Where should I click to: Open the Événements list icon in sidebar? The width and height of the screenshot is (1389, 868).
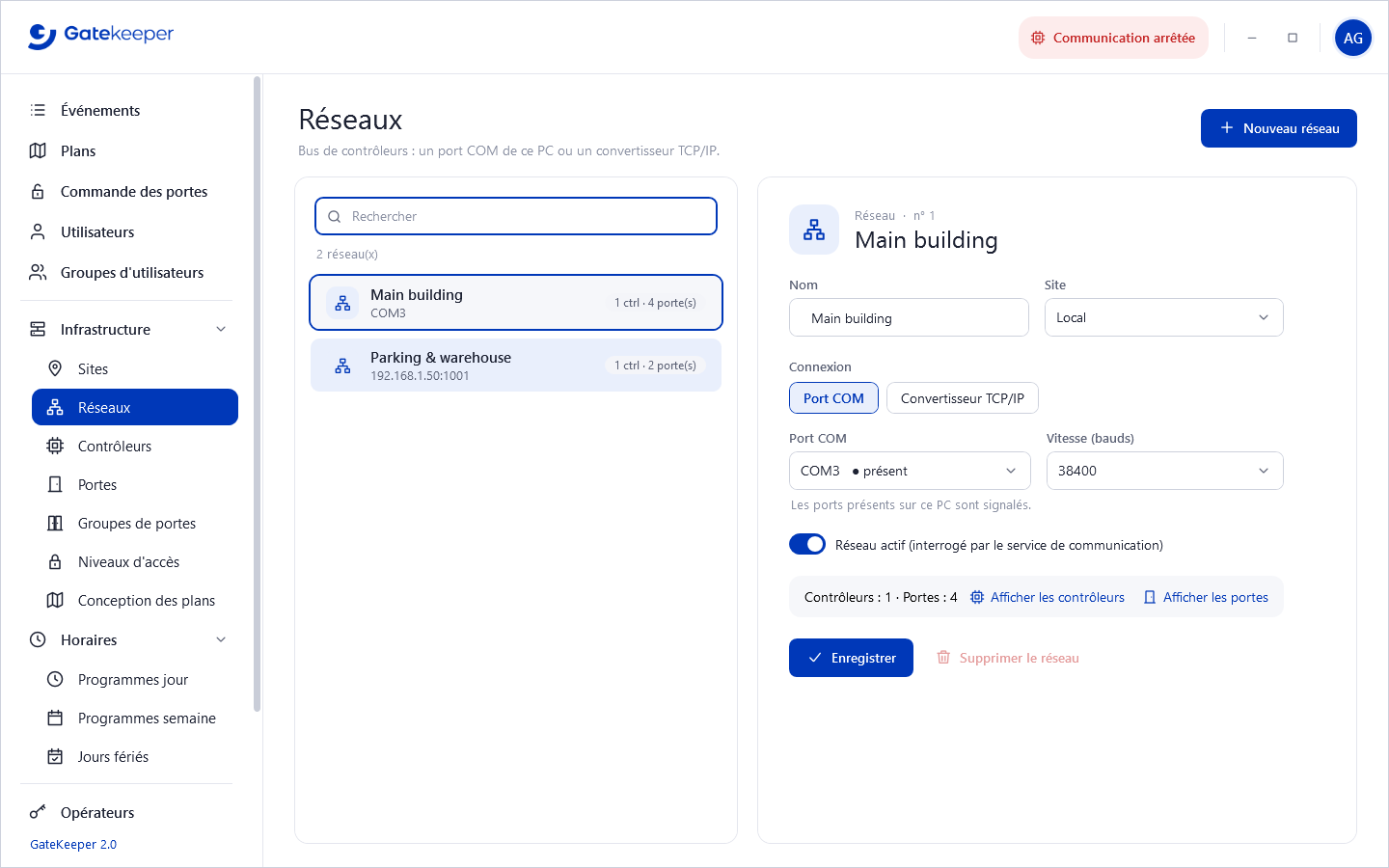click(x=38, y=110)
